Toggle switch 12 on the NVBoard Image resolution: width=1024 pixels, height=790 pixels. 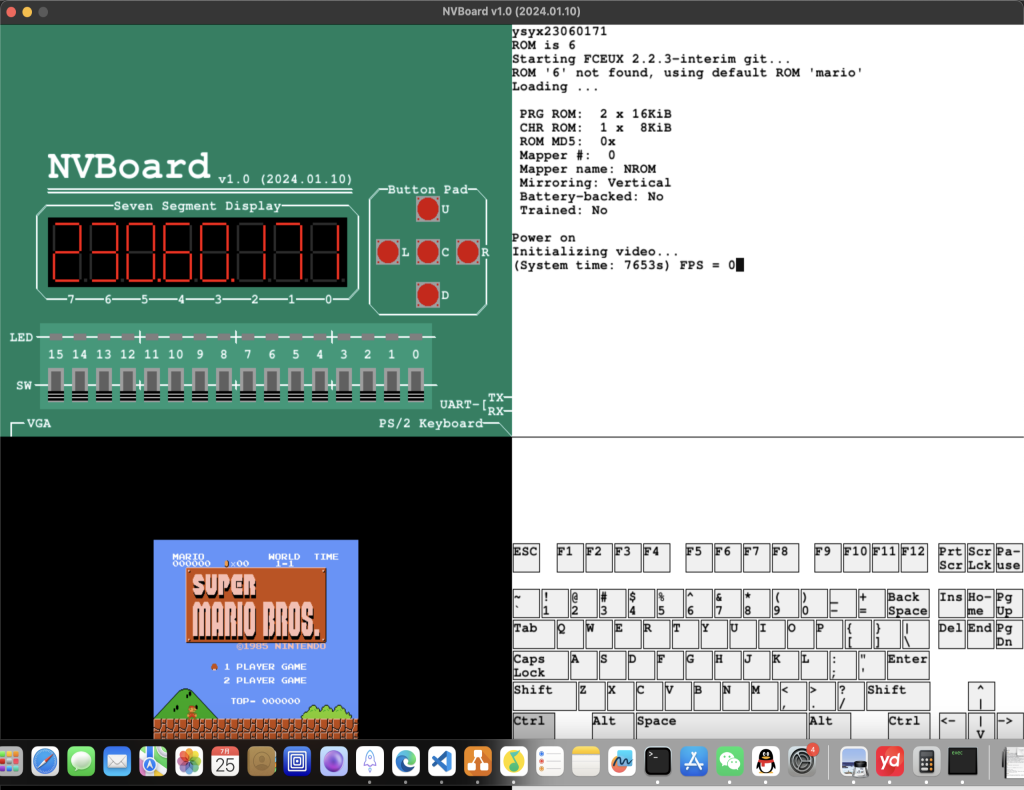click(128, 385)
